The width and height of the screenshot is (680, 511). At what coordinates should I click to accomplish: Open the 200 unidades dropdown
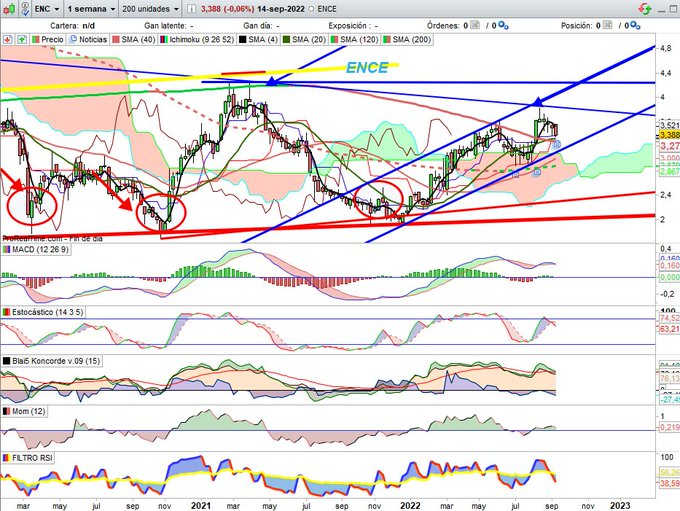[150, 9]
